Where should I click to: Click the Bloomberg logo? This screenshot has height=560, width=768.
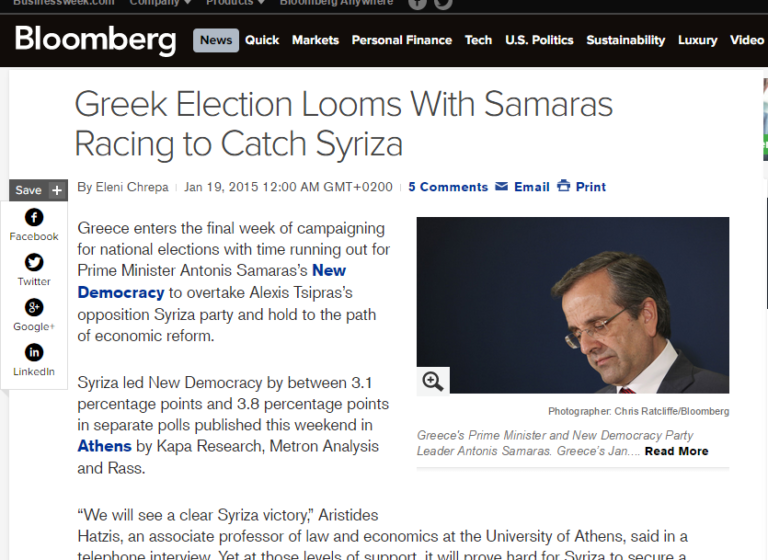(x=95, y=40)
